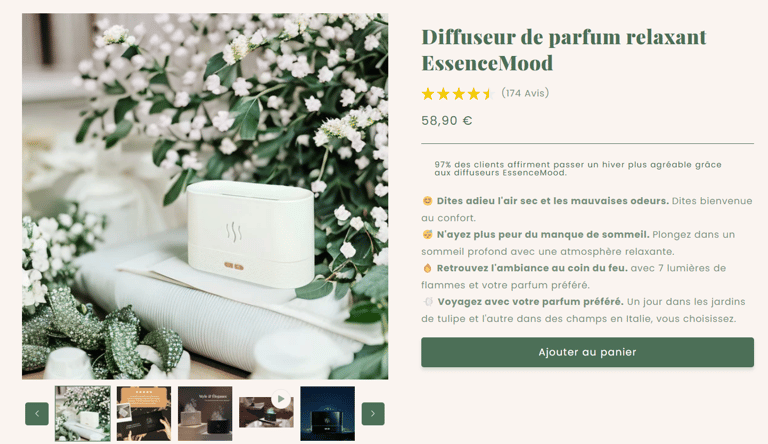Image resolution: width=768 pixels, height=444 pixels.
Task: Click the flame emoji beside 'Retrouvez l'ambiance'
Action: point(427,268)
